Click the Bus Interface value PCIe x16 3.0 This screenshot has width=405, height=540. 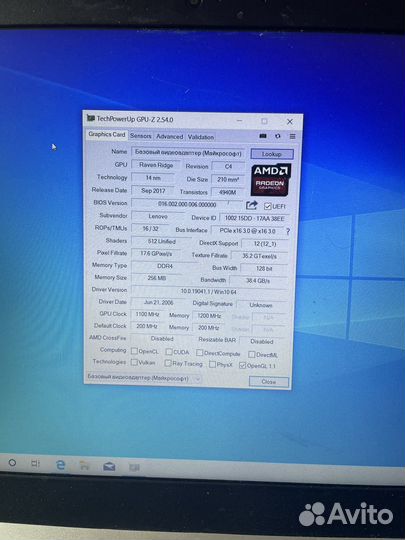pyautogui.click(x=247, y=231)
